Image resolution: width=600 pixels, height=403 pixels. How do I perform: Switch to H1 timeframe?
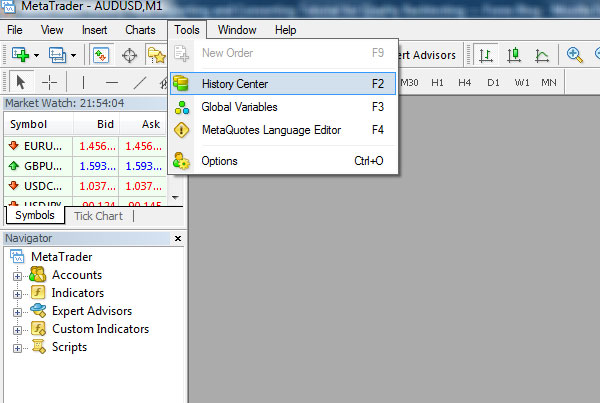point(437,82)
